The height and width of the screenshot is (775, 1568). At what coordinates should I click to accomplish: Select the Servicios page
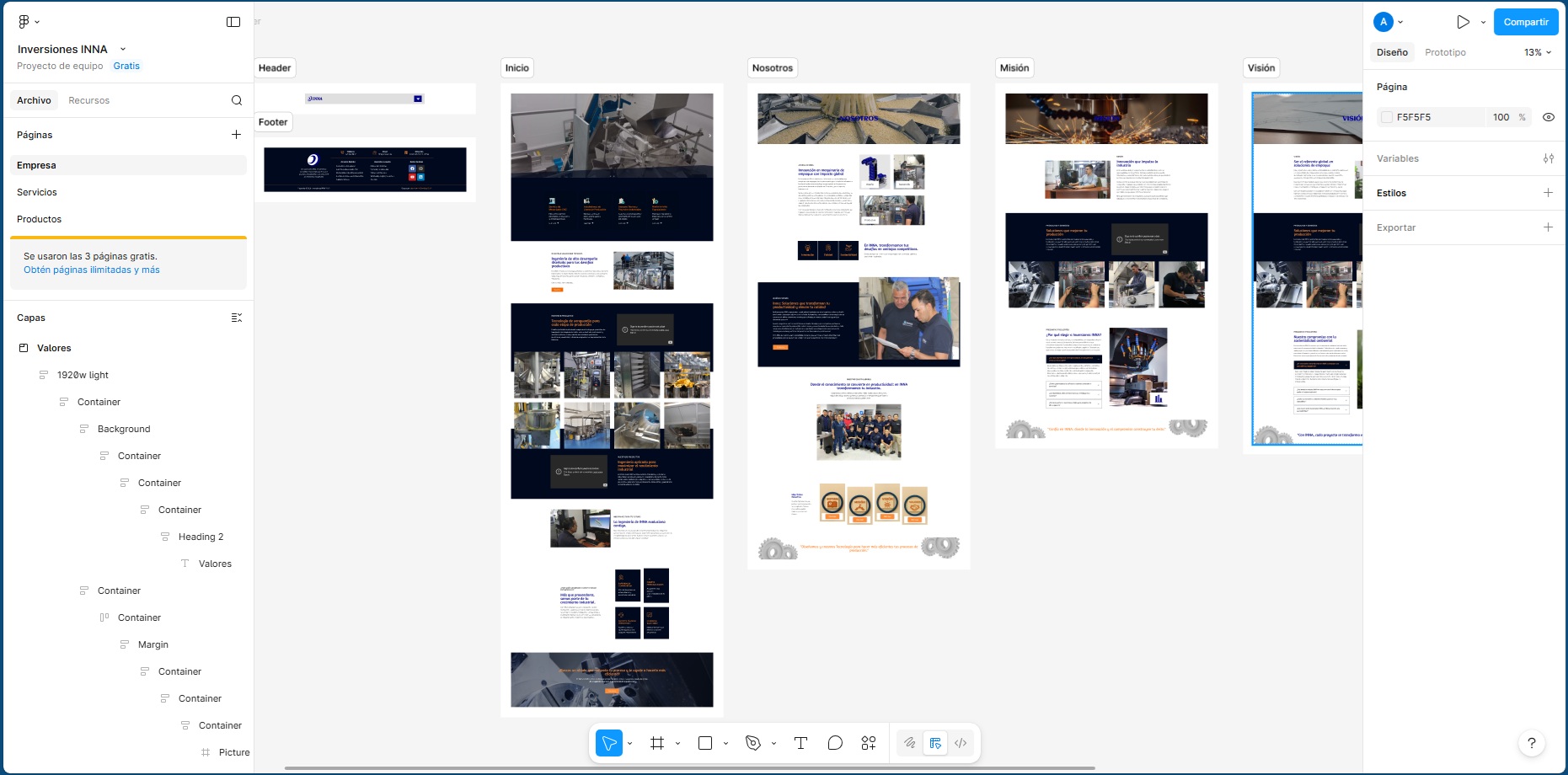[x=37, y=192]
